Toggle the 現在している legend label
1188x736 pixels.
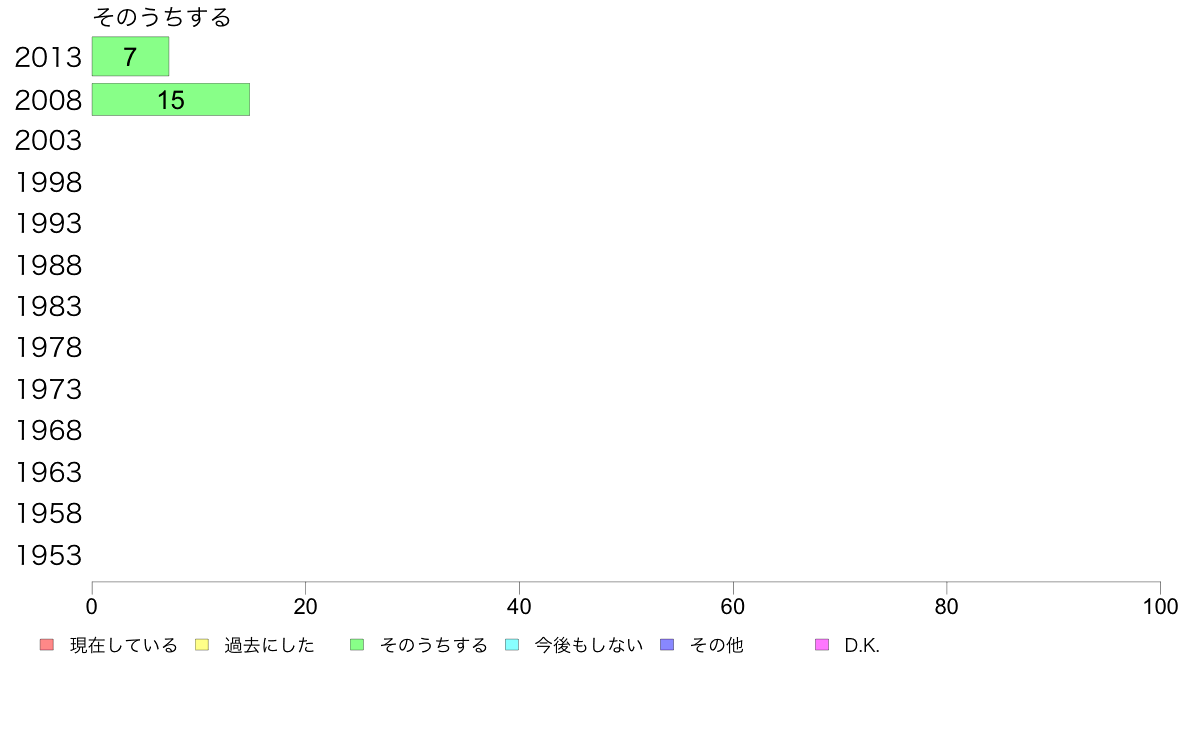coord(123,646)
